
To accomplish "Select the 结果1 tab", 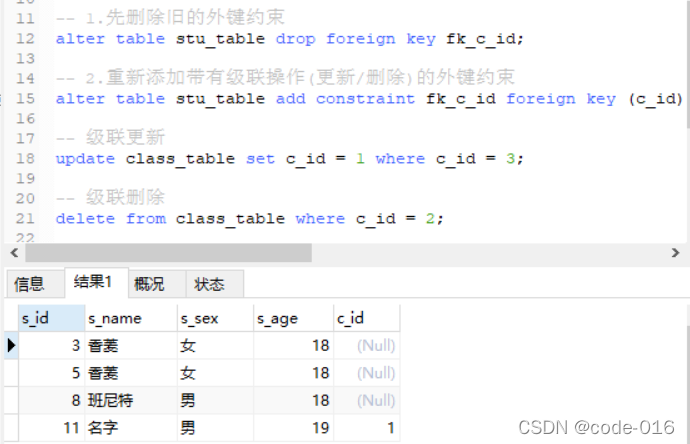I will [x=96, y=282].
